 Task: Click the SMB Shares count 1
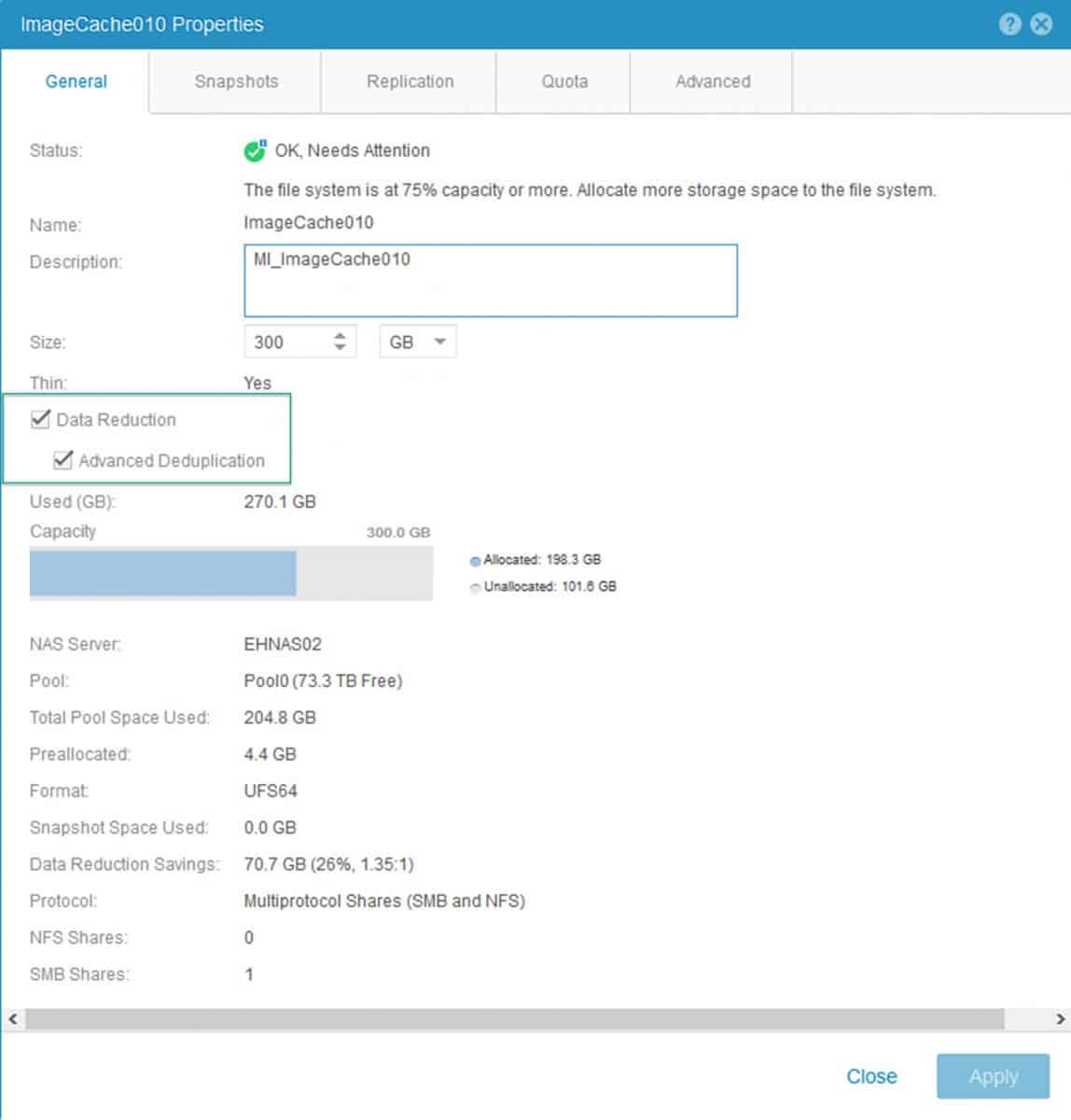[249, 974]
